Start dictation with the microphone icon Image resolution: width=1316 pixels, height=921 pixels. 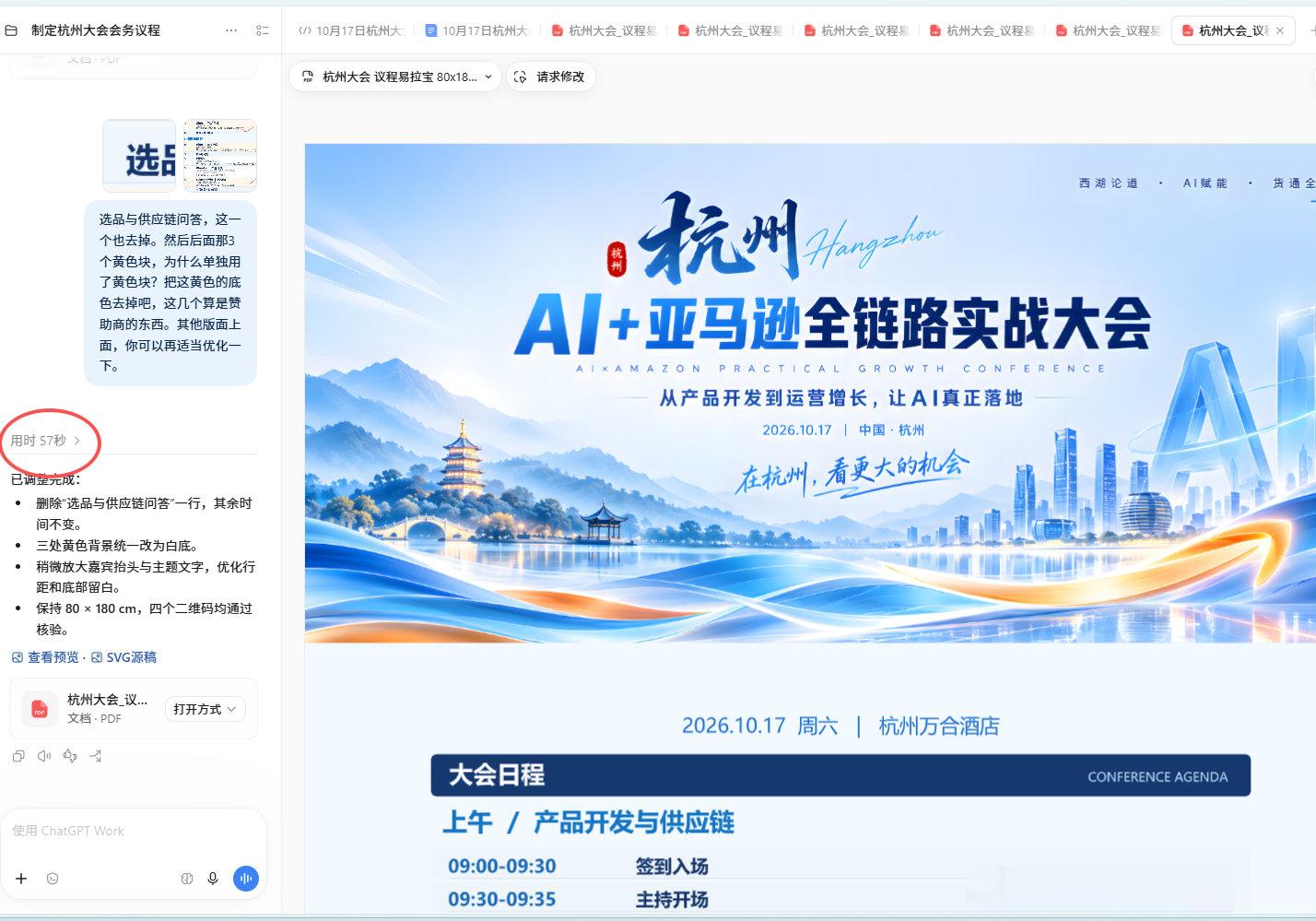(213, 879)
